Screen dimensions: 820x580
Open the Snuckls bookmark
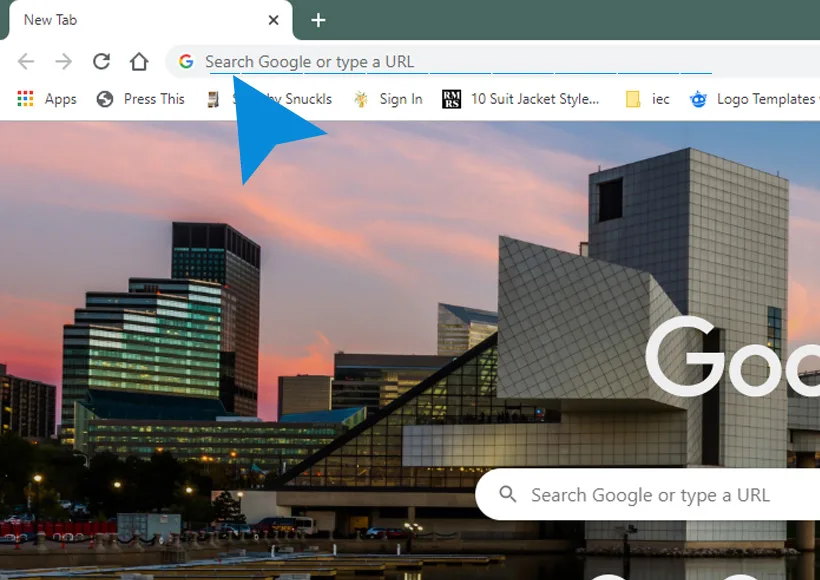coord(282,99)
